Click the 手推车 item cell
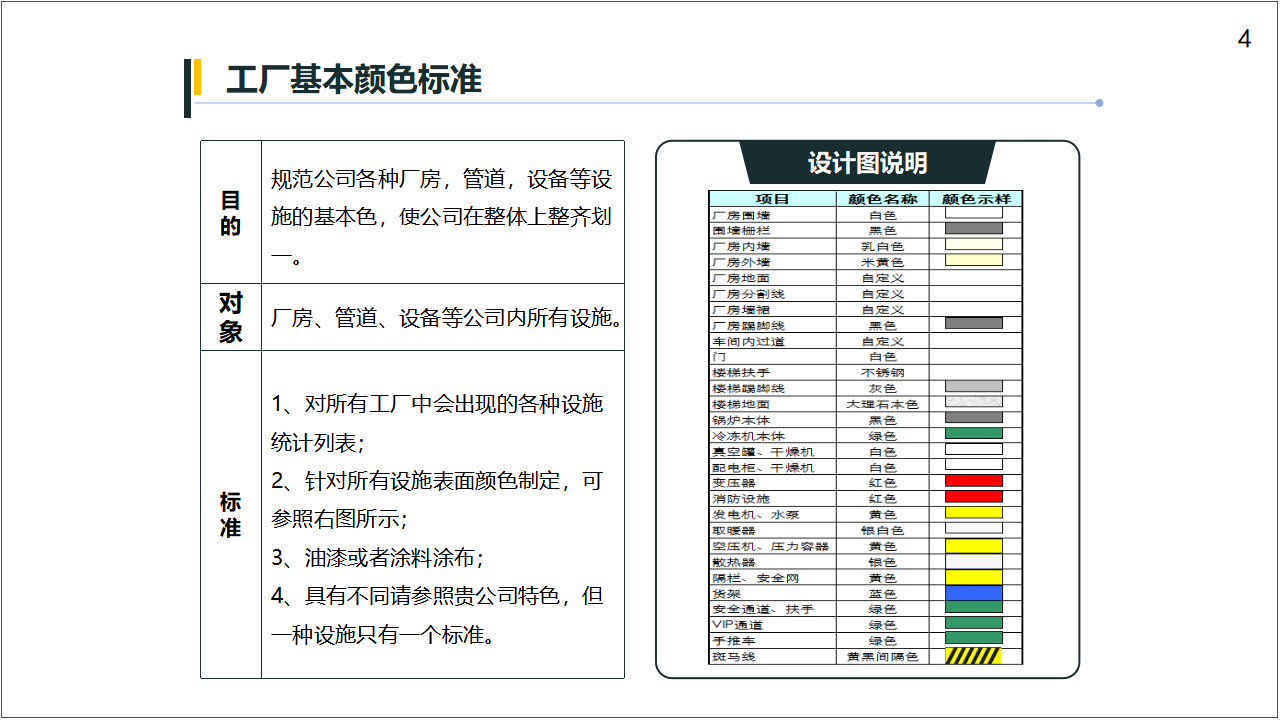1280x720 pixels. (x=772, y=640)
